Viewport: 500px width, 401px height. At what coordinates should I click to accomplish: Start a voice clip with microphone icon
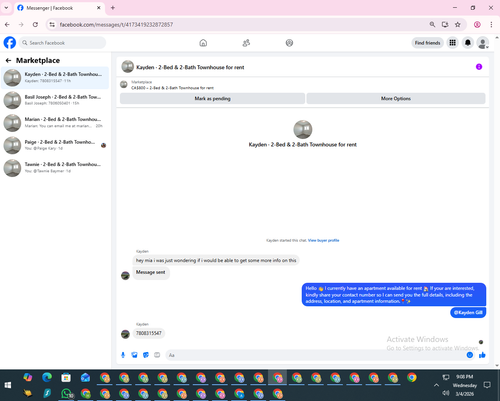123,355
